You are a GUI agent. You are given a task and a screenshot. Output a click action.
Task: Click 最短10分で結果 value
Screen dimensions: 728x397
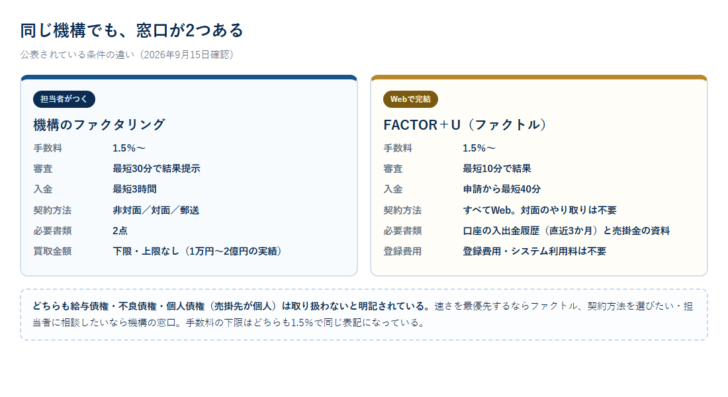click(497, 169)
